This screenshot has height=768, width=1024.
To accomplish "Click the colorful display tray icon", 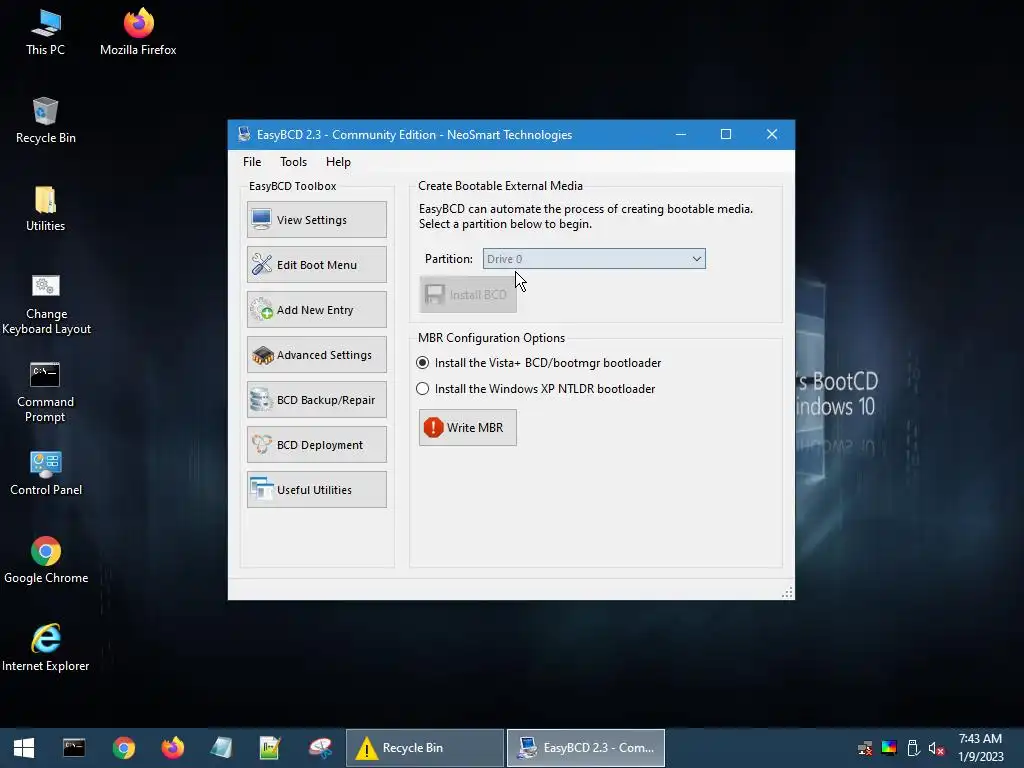I will click(889, 748).
